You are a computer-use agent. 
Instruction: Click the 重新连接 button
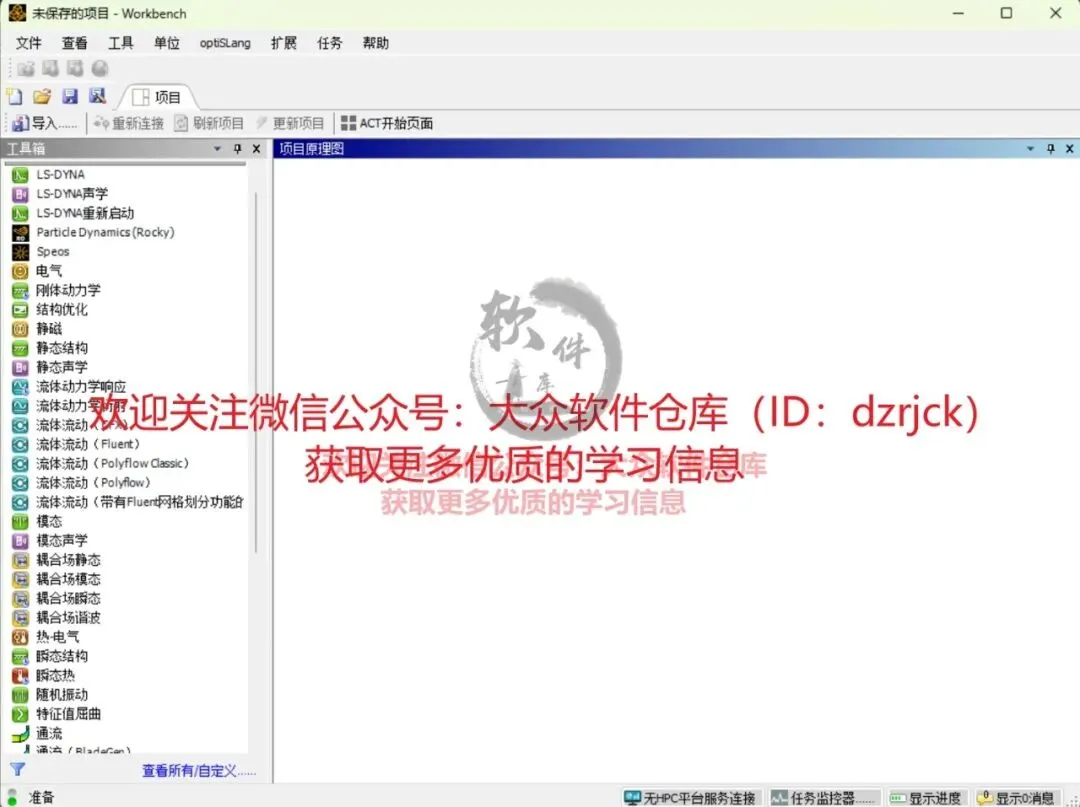pos(129,123)
